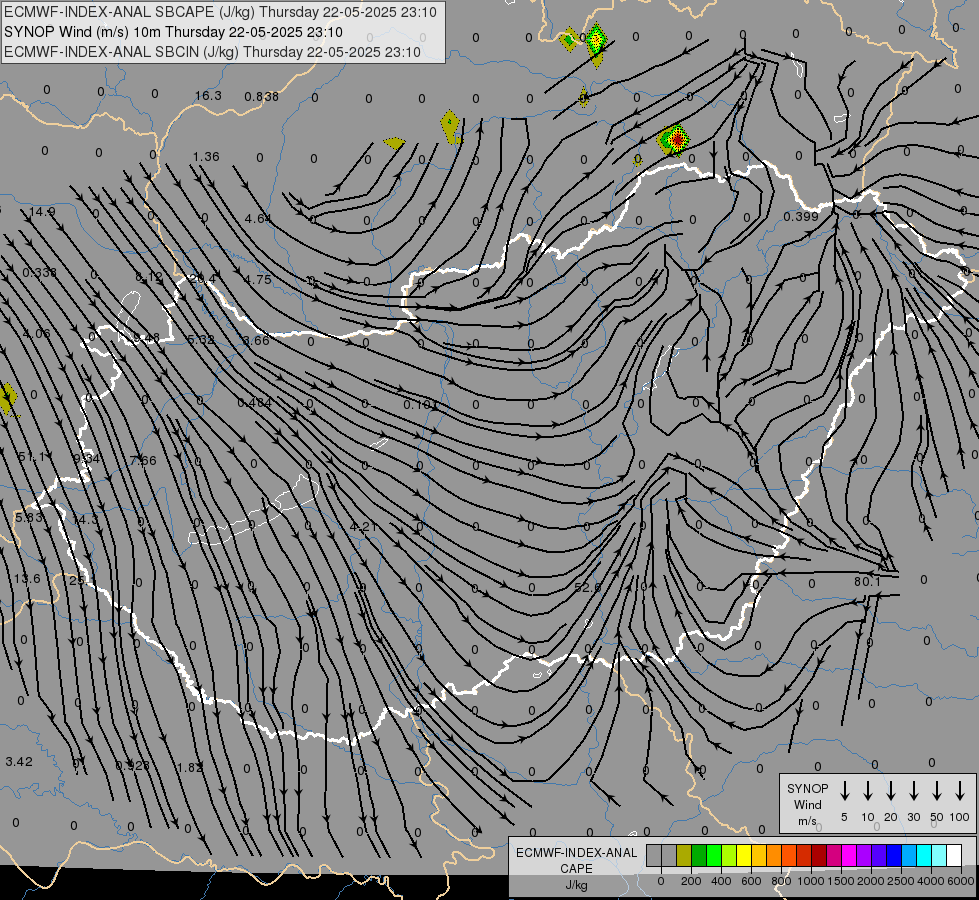Pick the pure blue swatch in CAPE legend

894,855
